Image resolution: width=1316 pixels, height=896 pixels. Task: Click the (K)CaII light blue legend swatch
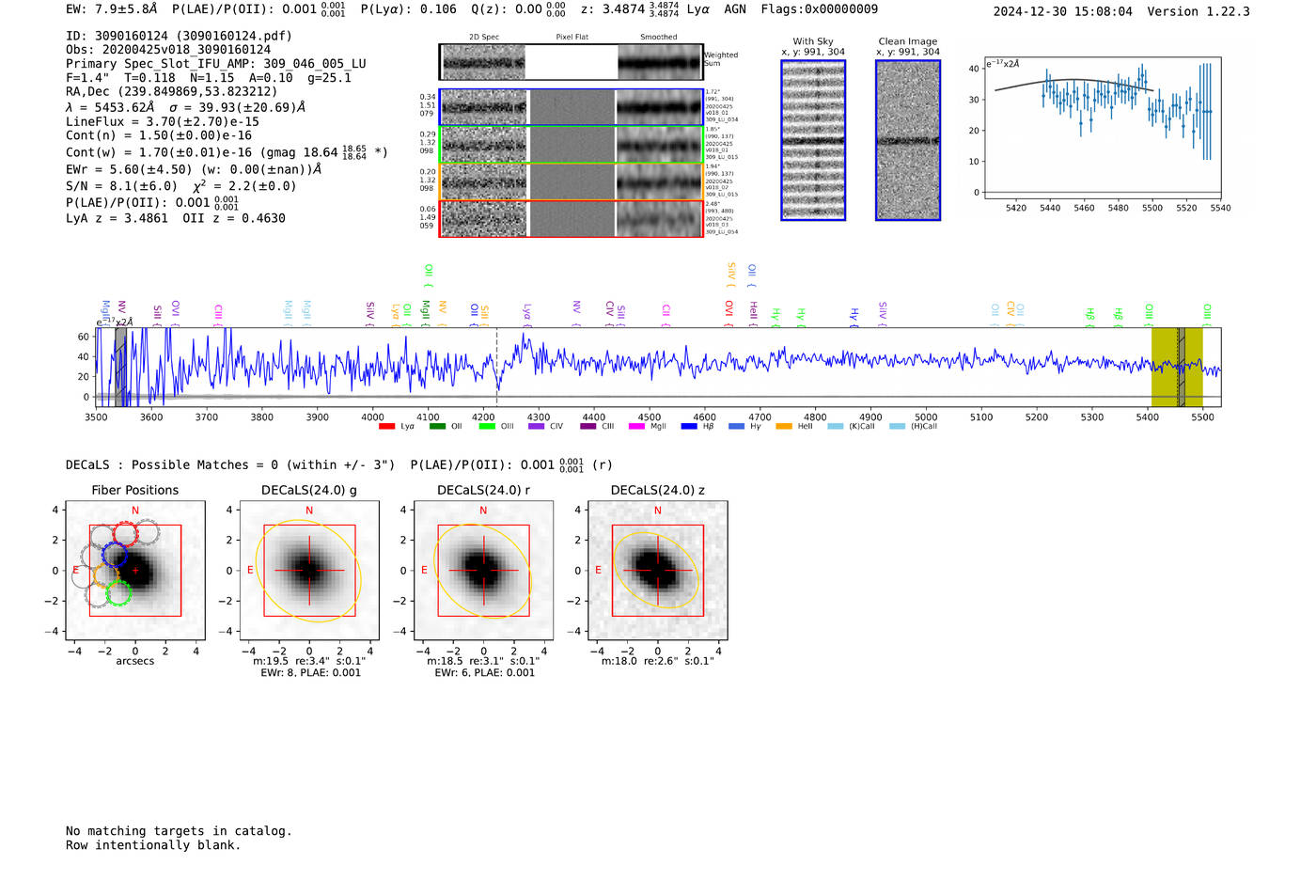(836, 427)
